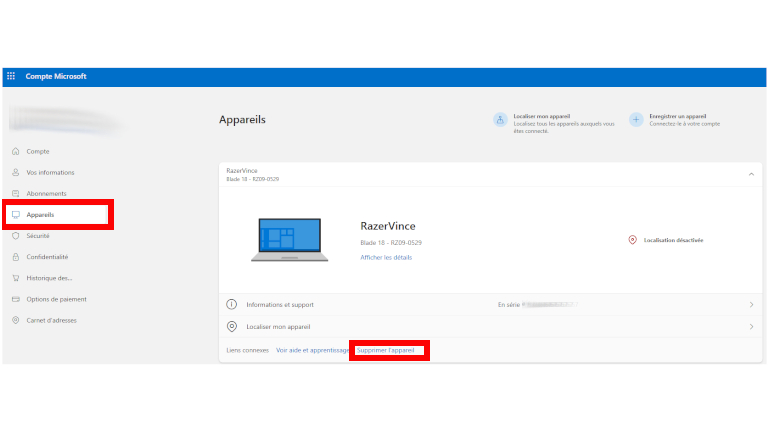
Task: Click Supprimer l'appareil link
Action: click(385, 350)
